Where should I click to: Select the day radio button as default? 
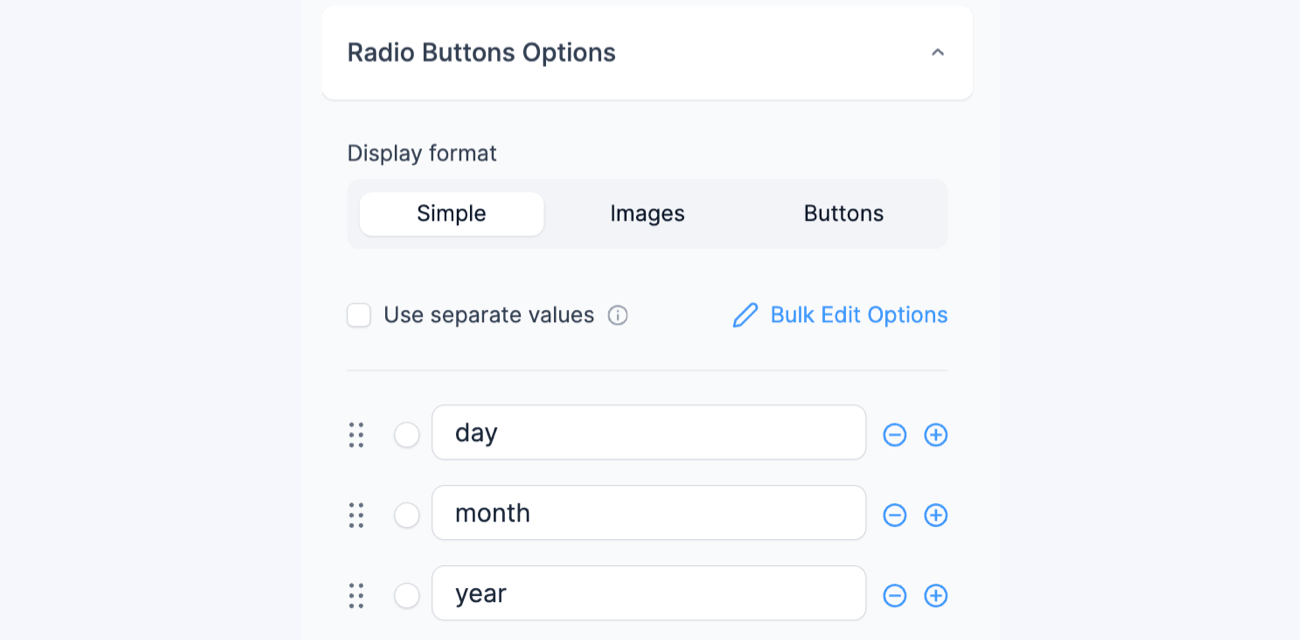click(x=407, y=435)
